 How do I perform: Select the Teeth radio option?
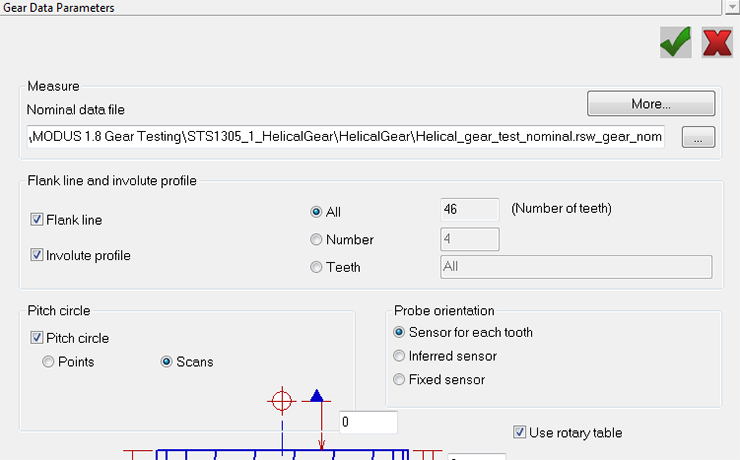click(317, 267)
